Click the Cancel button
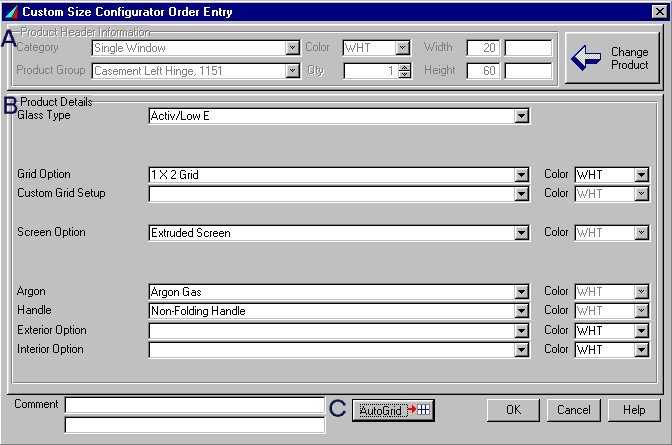The image size is (672, 445). (x=573, y=410)
